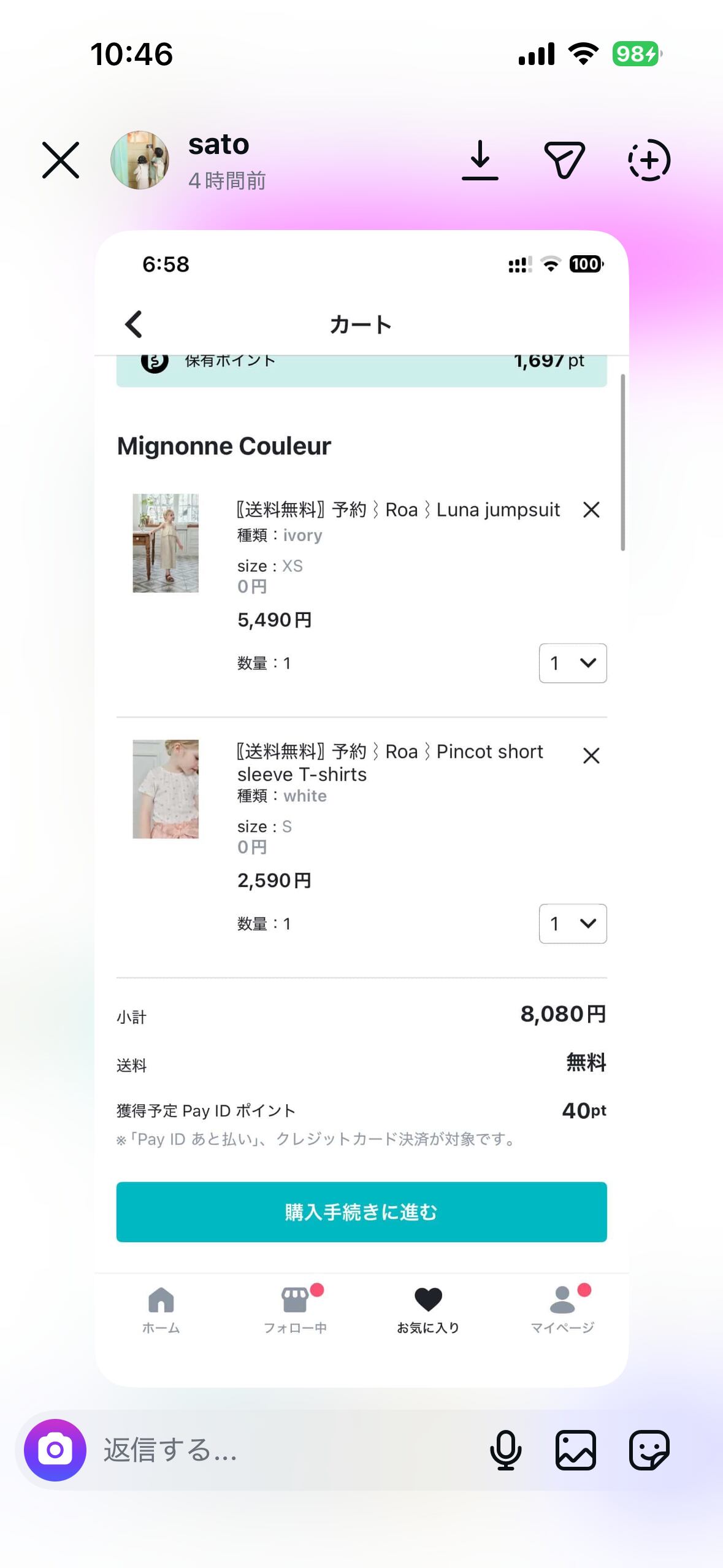Viewport: 723px width, 1568px height.
Task: Tap the camera icon beside reply field
Action: (x=55, y=1450)
